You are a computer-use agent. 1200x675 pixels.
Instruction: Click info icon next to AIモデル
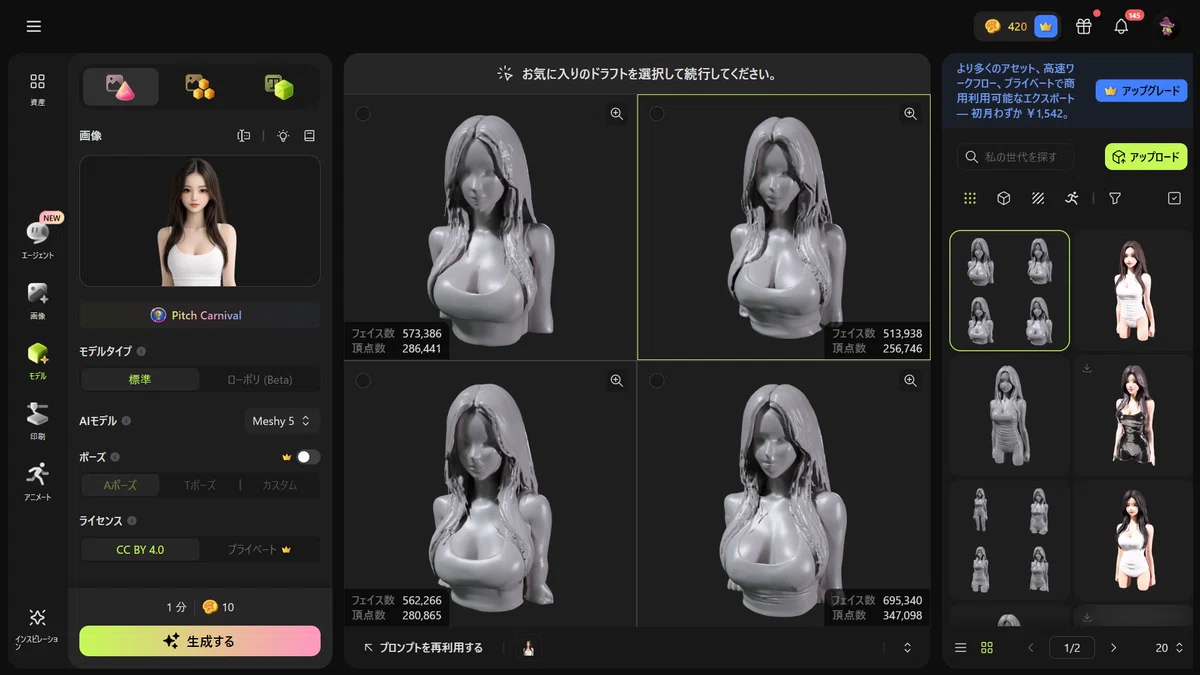tap(126, 422)
